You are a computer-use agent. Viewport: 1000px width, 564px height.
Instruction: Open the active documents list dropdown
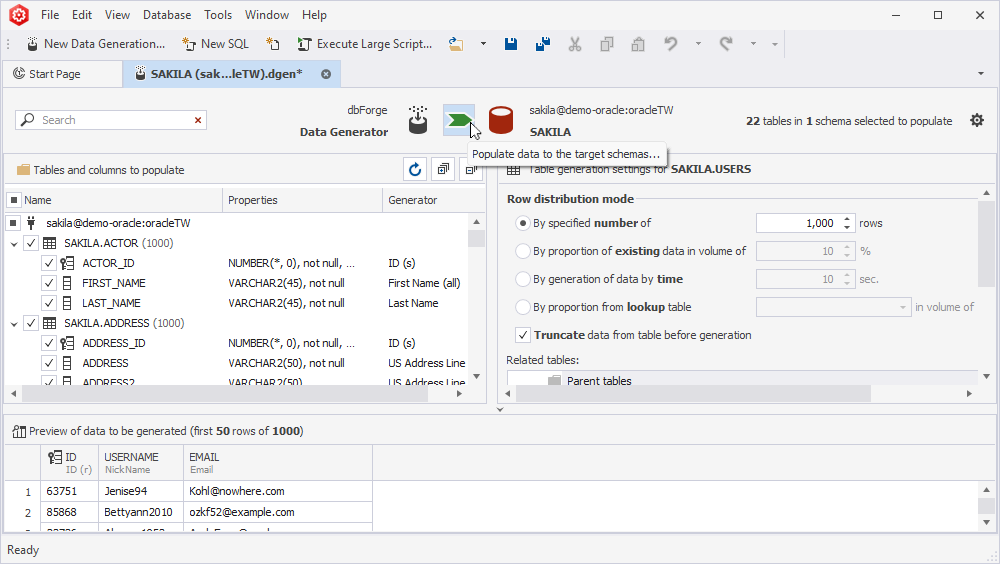point(981,74)
